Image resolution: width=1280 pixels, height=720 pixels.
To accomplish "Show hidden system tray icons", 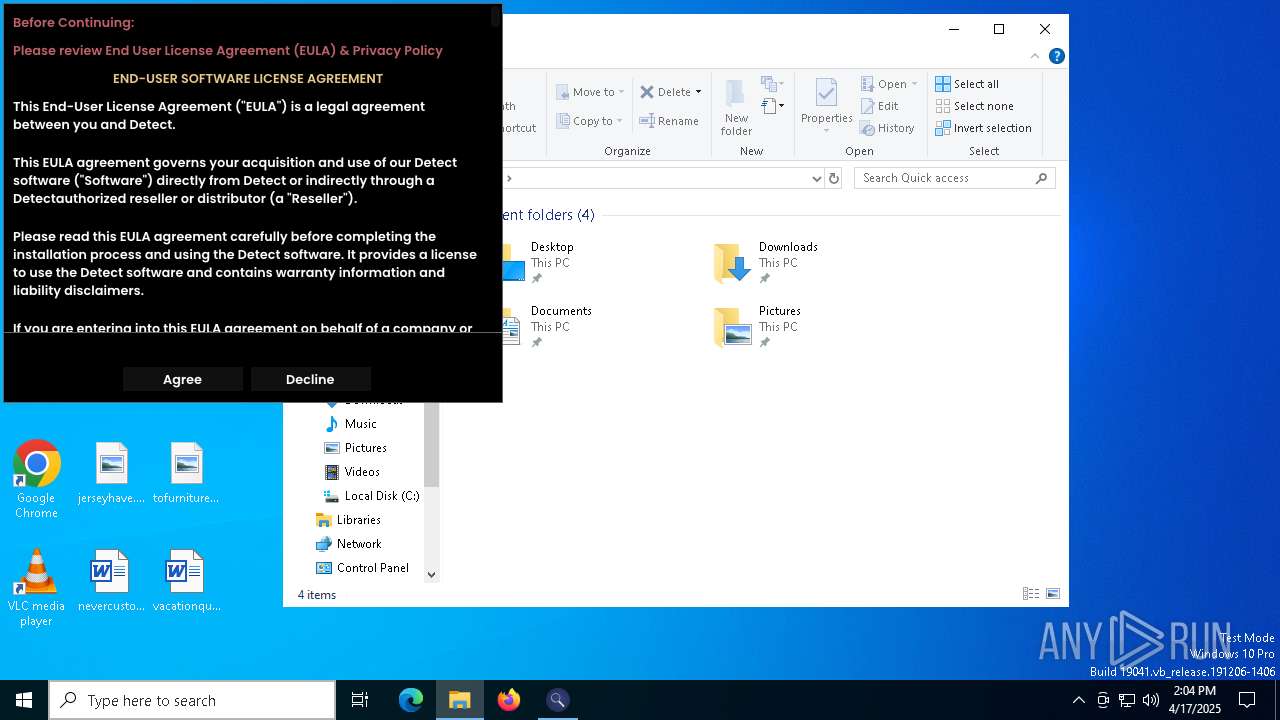I will coord(1078,700).
